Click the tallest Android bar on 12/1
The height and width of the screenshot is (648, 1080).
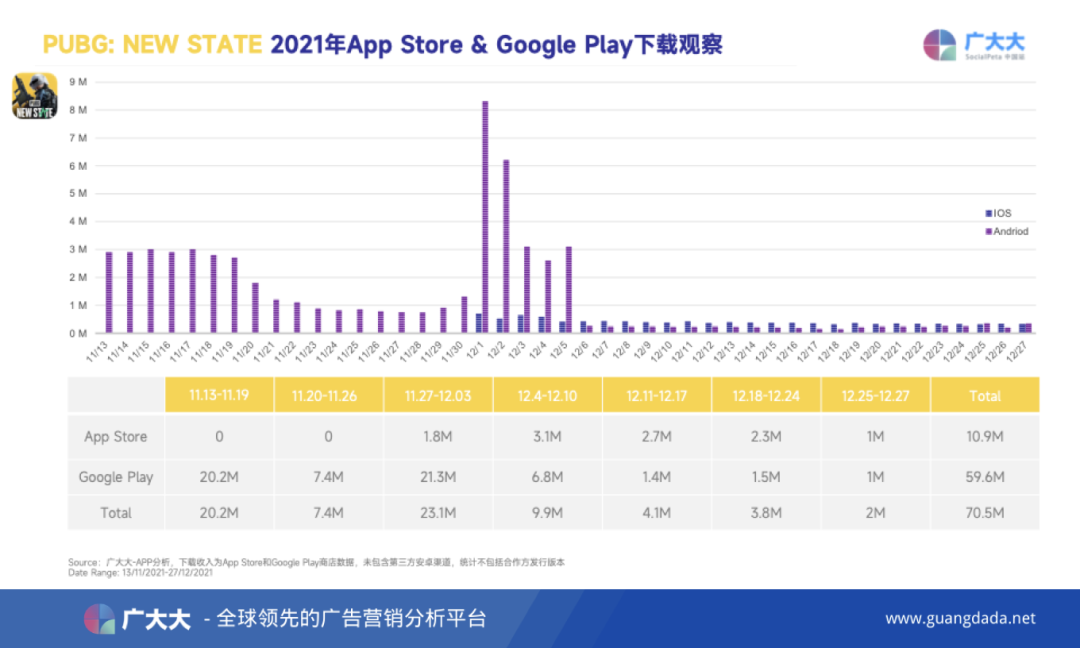pos(486,217)
